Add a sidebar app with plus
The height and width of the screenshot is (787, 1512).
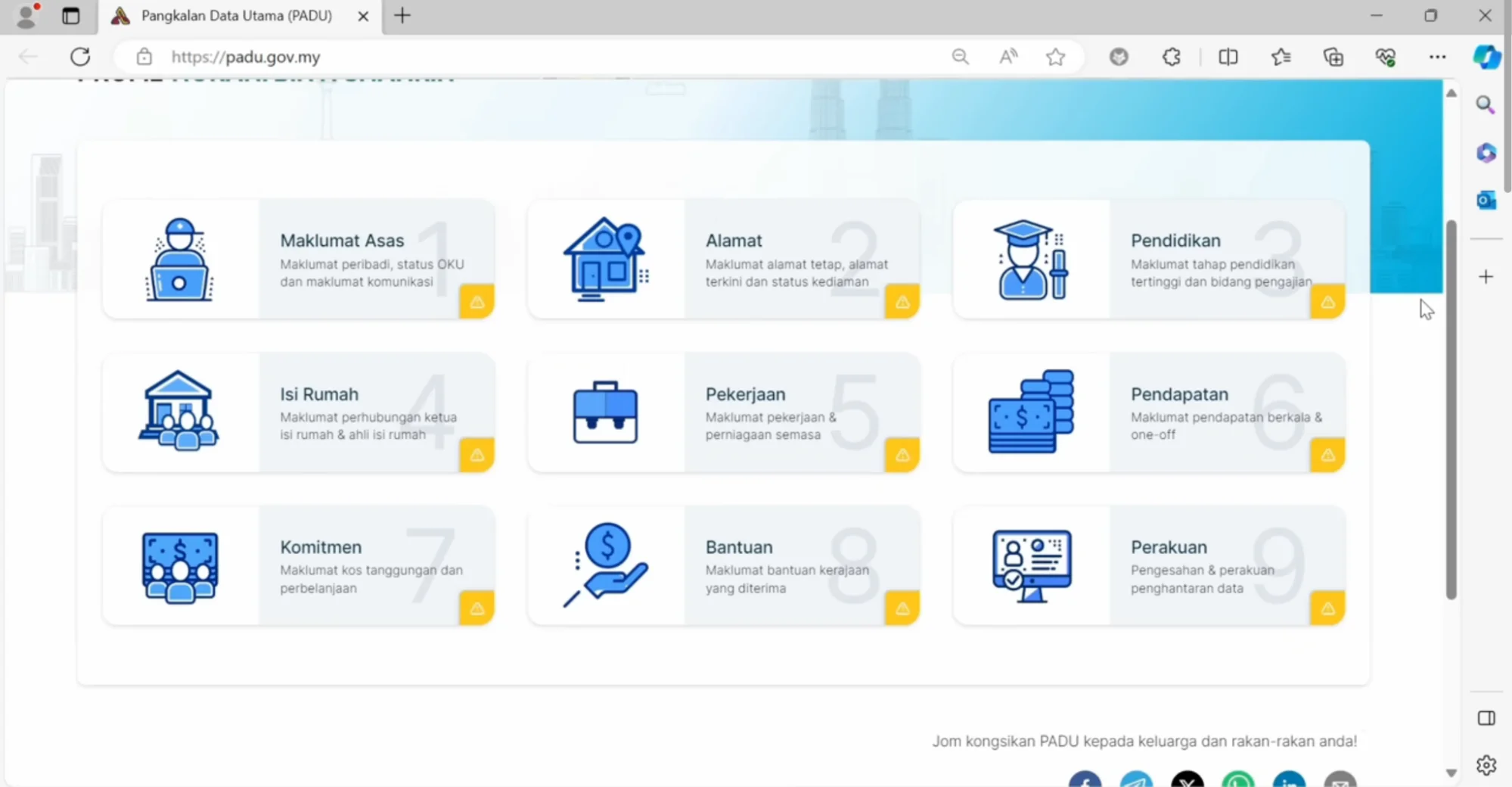(x=1486, y=277)
